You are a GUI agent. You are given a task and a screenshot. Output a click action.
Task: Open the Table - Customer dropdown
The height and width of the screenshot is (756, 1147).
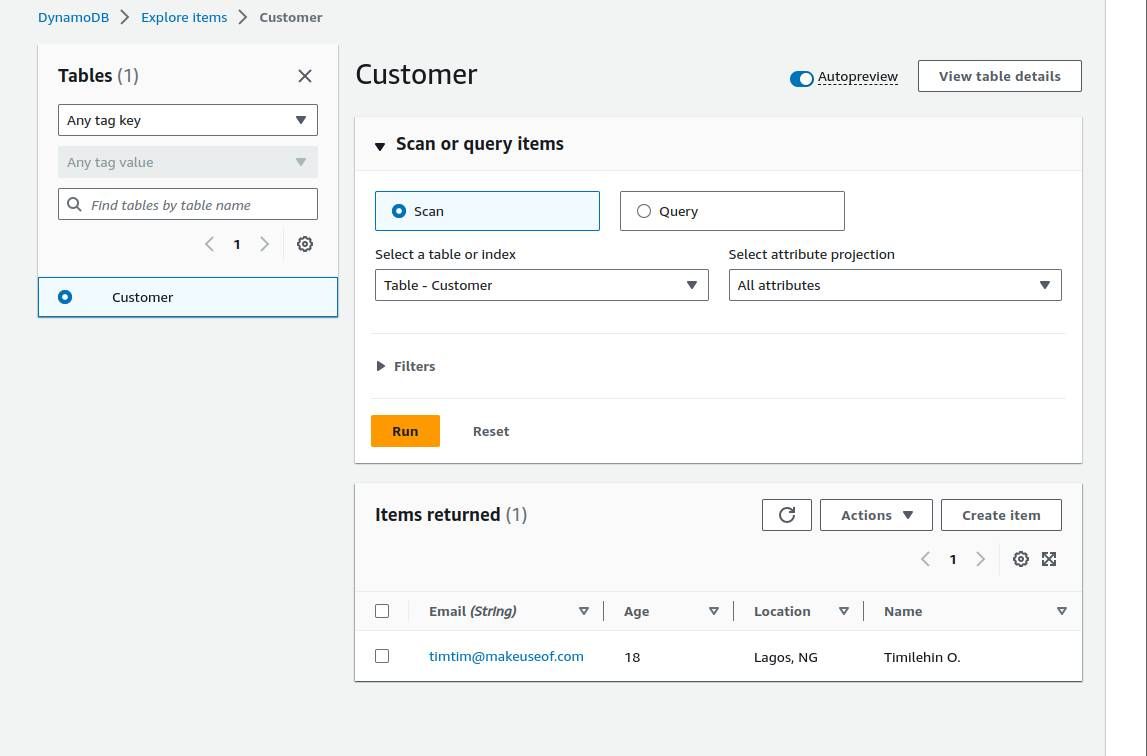[x=541, y=285]
